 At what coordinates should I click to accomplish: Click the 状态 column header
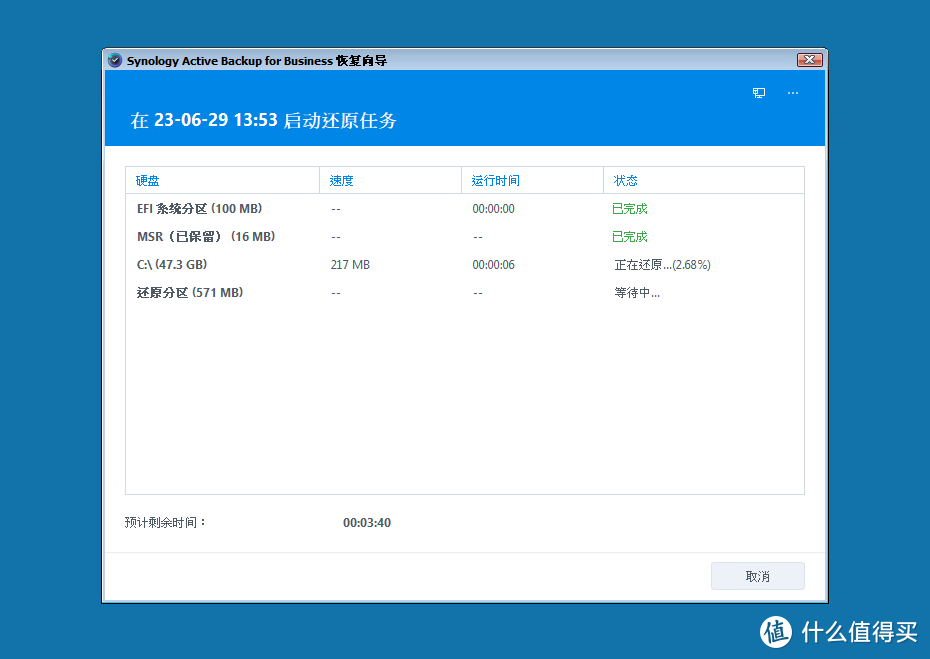pos(703,180)
